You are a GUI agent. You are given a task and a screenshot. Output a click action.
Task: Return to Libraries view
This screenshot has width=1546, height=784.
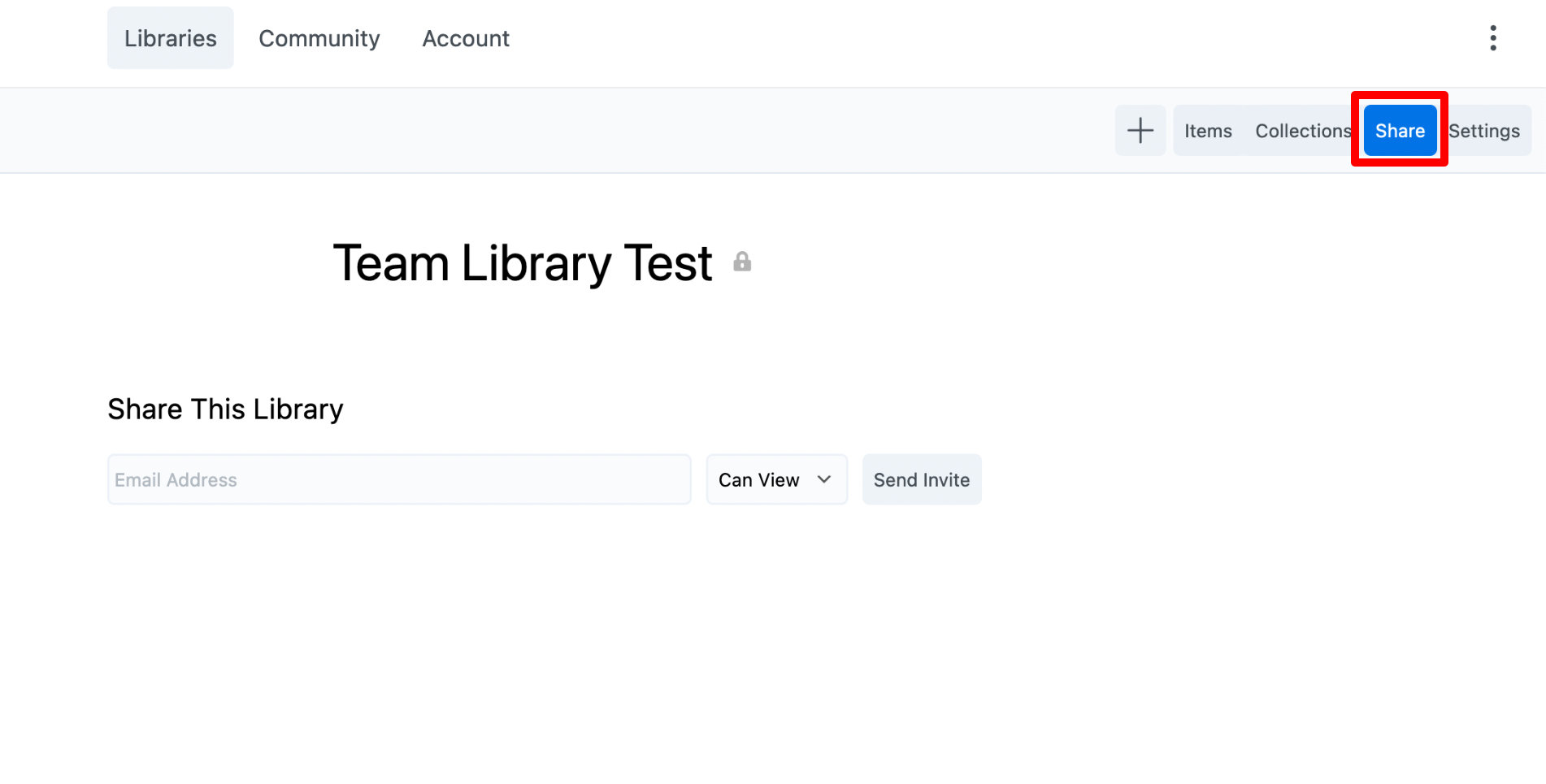[x=169, y=37]
